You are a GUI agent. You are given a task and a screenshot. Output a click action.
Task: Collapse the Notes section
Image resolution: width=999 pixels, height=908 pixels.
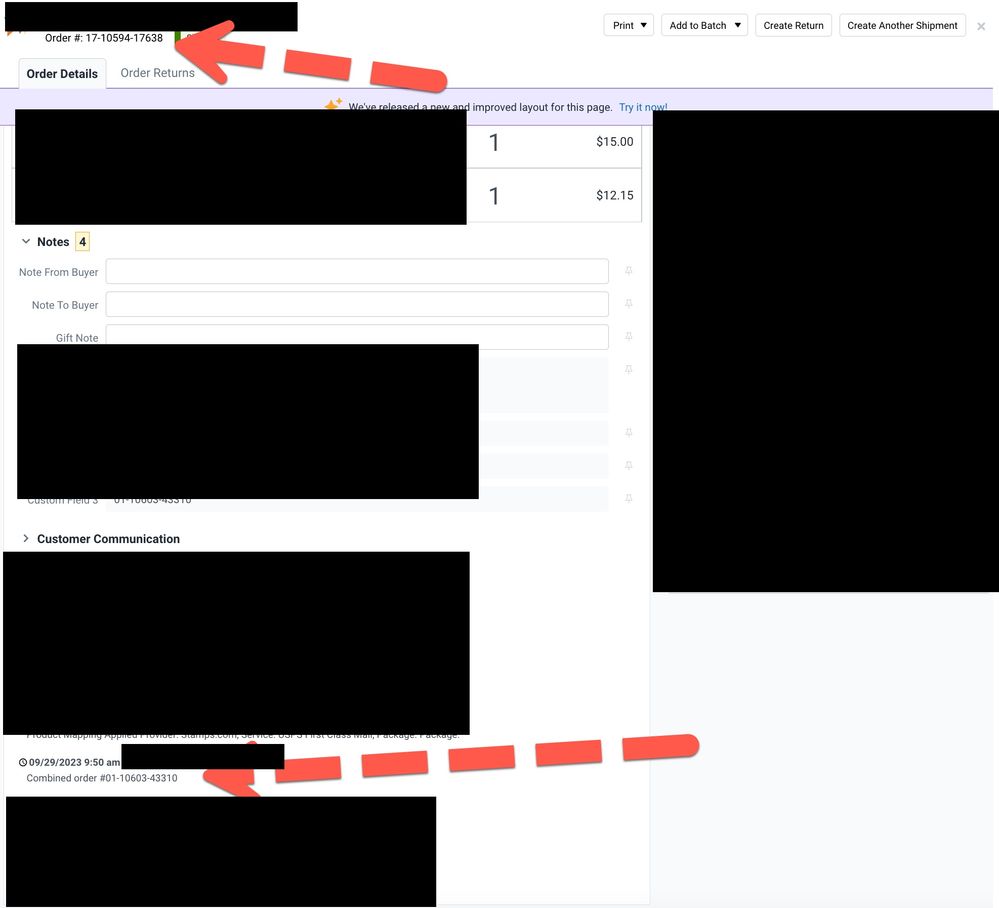[26, 242]
